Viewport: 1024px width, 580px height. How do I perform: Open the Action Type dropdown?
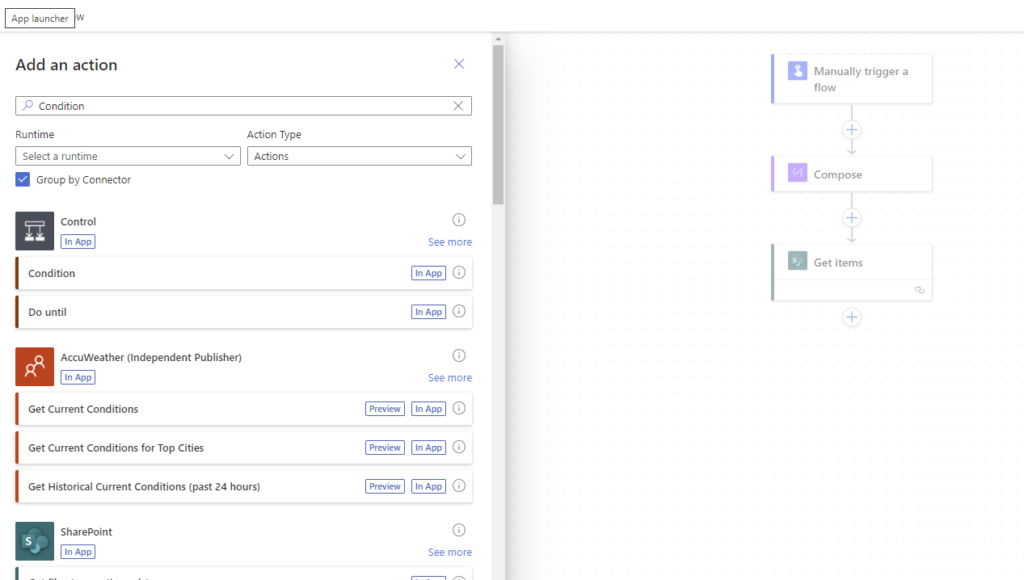point(359,156)
